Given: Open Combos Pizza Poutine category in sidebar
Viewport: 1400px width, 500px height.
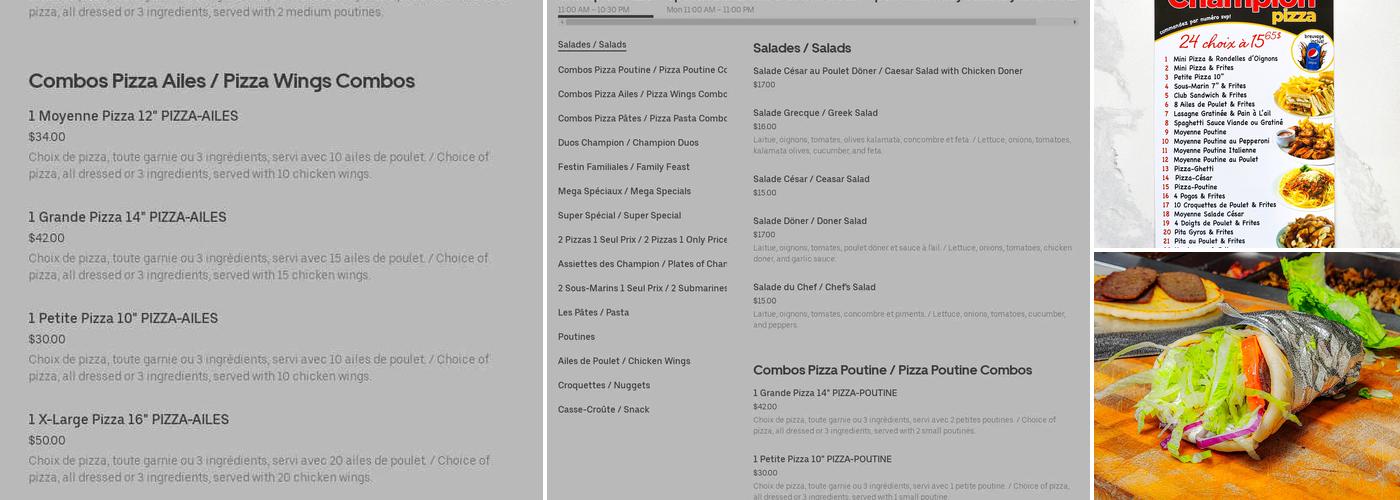Looking at the screenshot, I should (642, 70).
